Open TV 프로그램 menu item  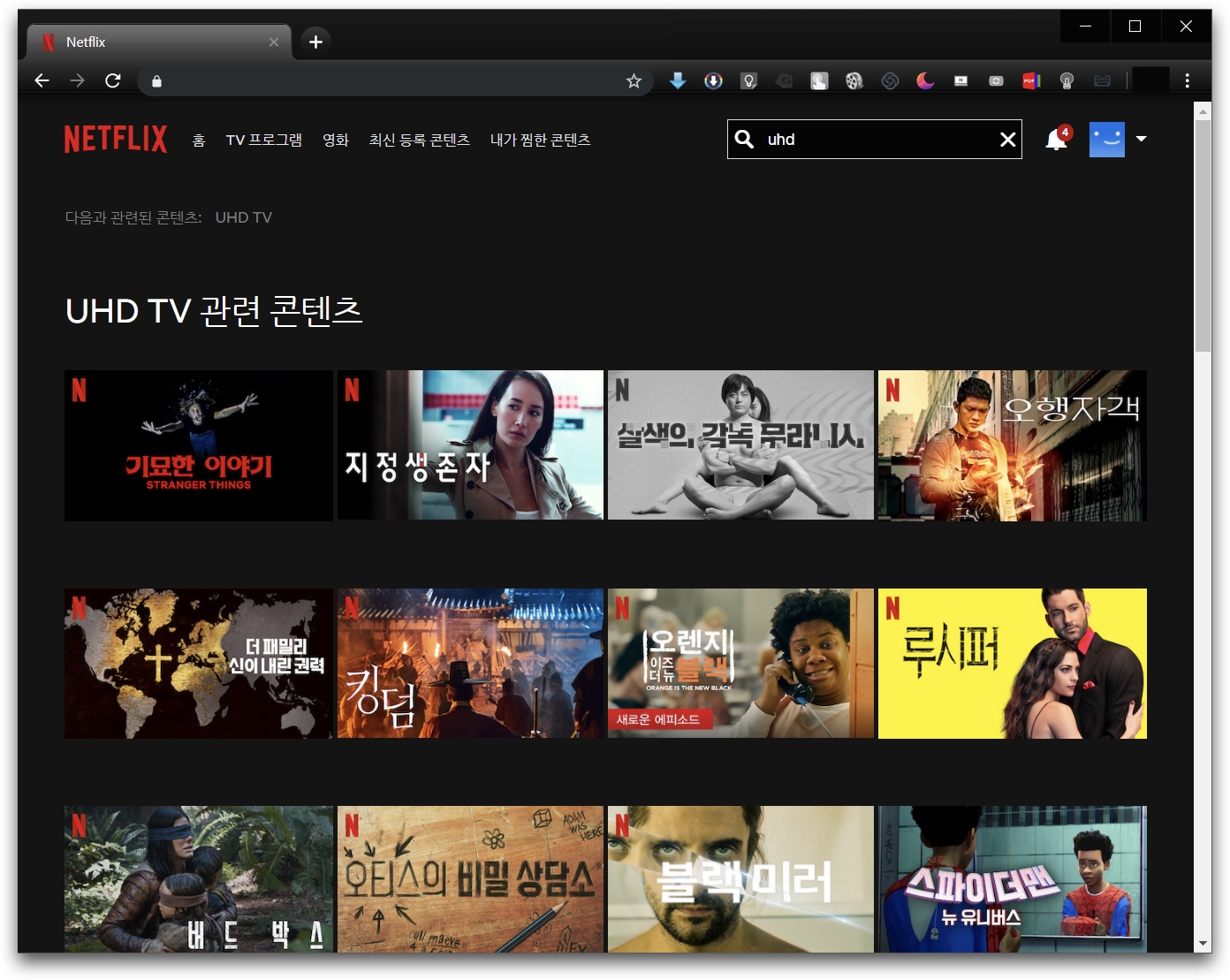pyautogui.click(x=264, y=140)
